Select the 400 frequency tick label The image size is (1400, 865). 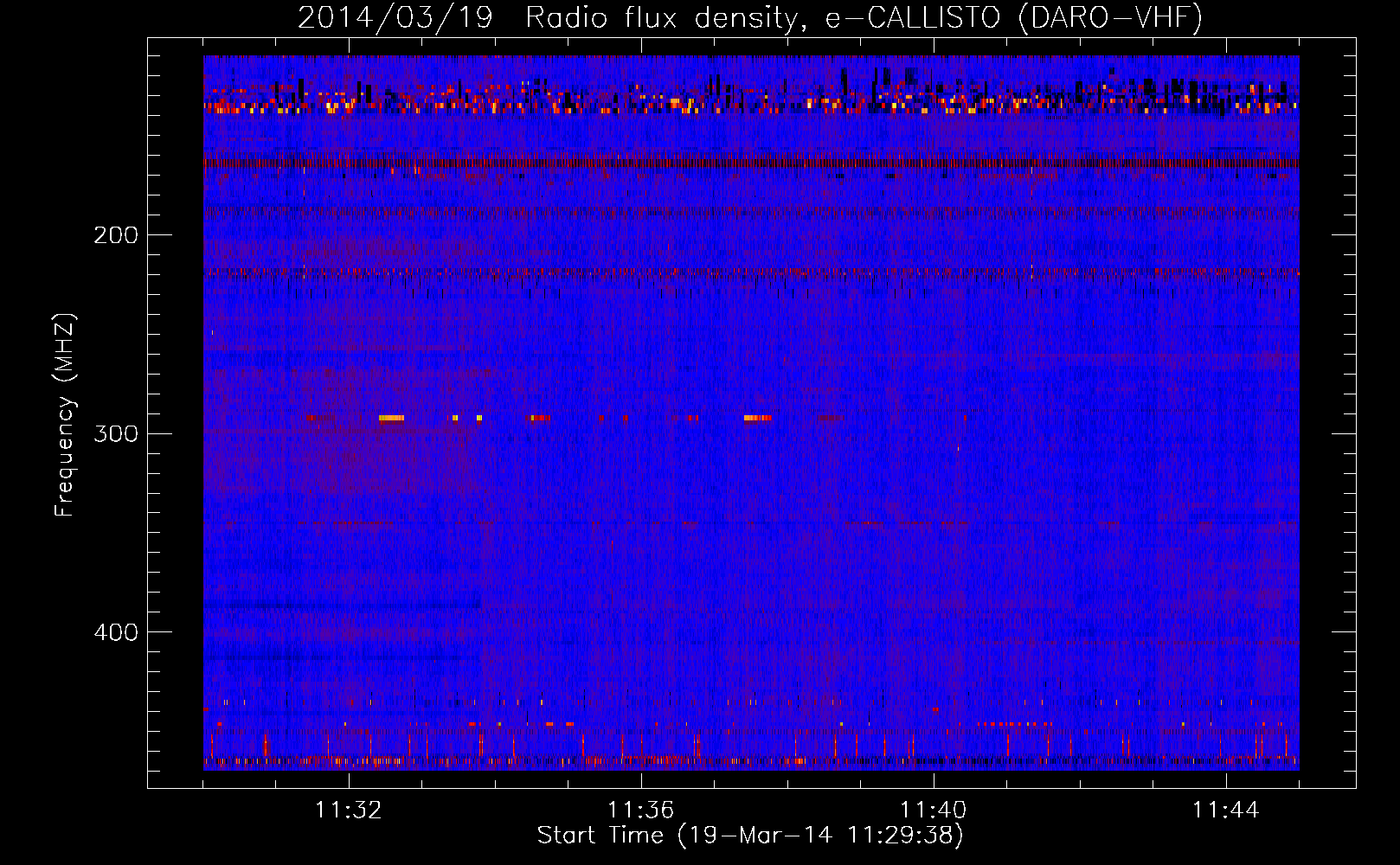pos(116,632)
